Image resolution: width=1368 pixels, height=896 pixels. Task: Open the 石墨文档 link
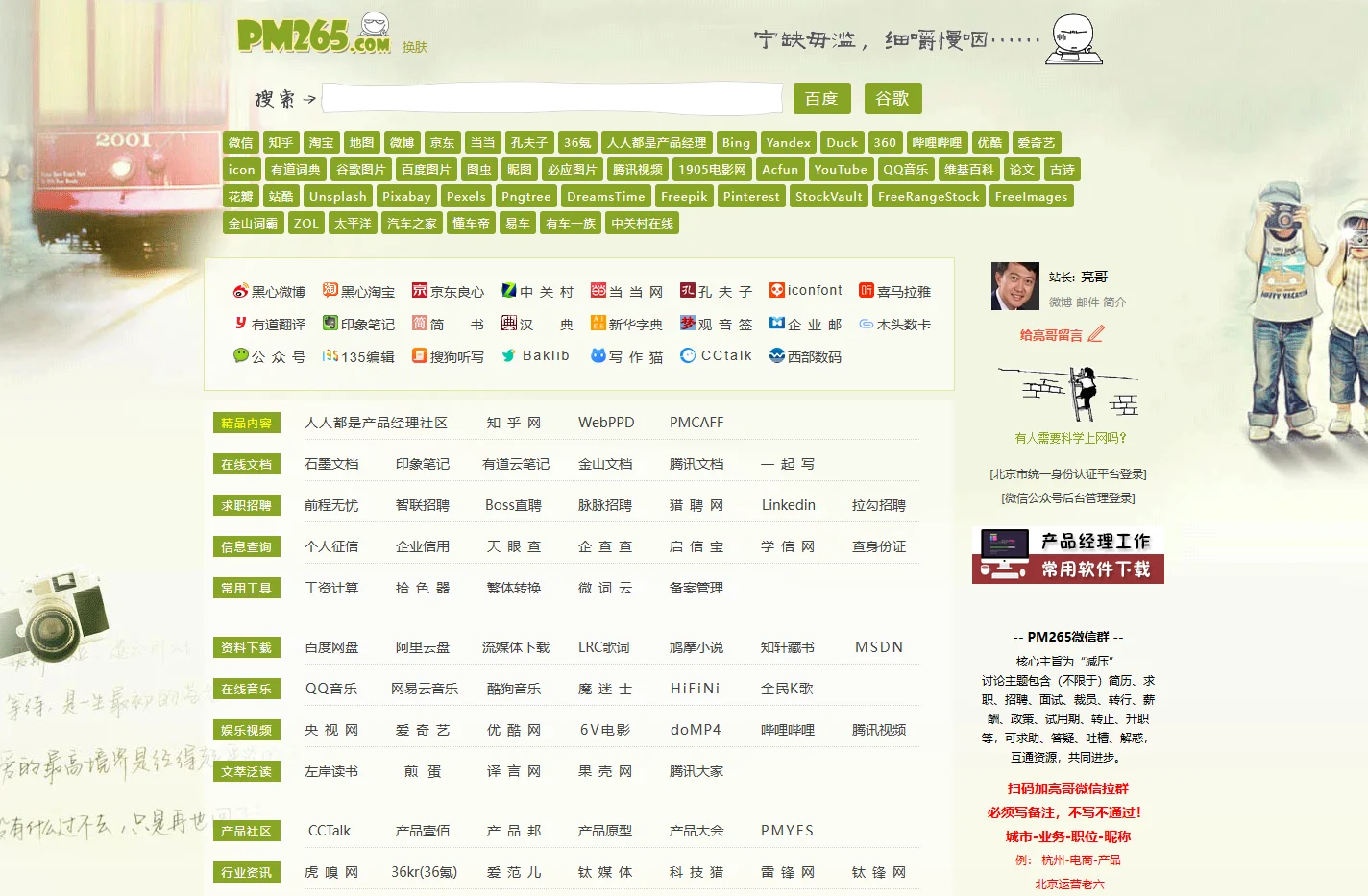pyautogui.click(x=331, y=464)
